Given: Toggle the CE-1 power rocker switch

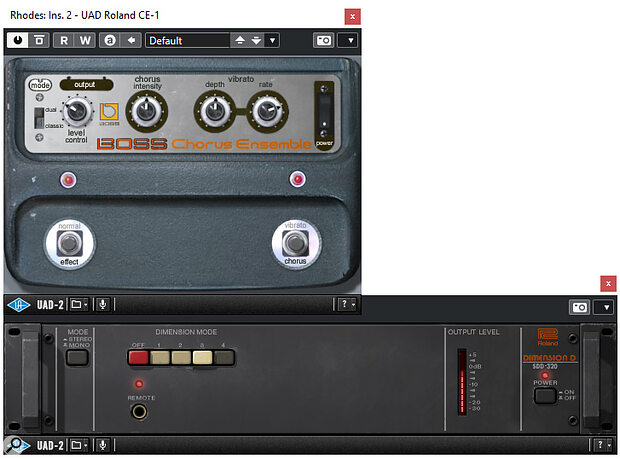Looking at the screenshot, I should 324,111.
